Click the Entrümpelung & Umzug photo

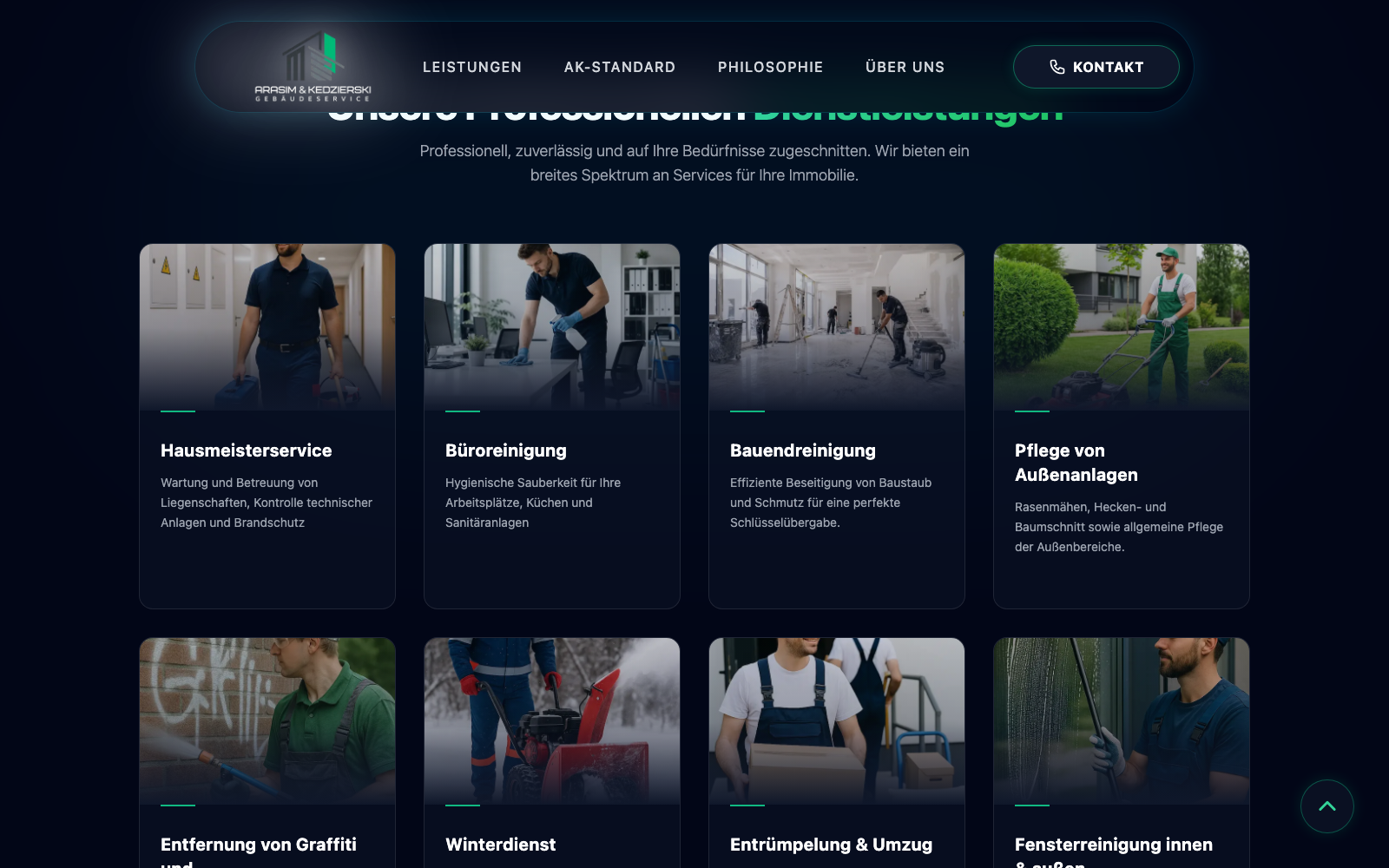pos(837,721)
